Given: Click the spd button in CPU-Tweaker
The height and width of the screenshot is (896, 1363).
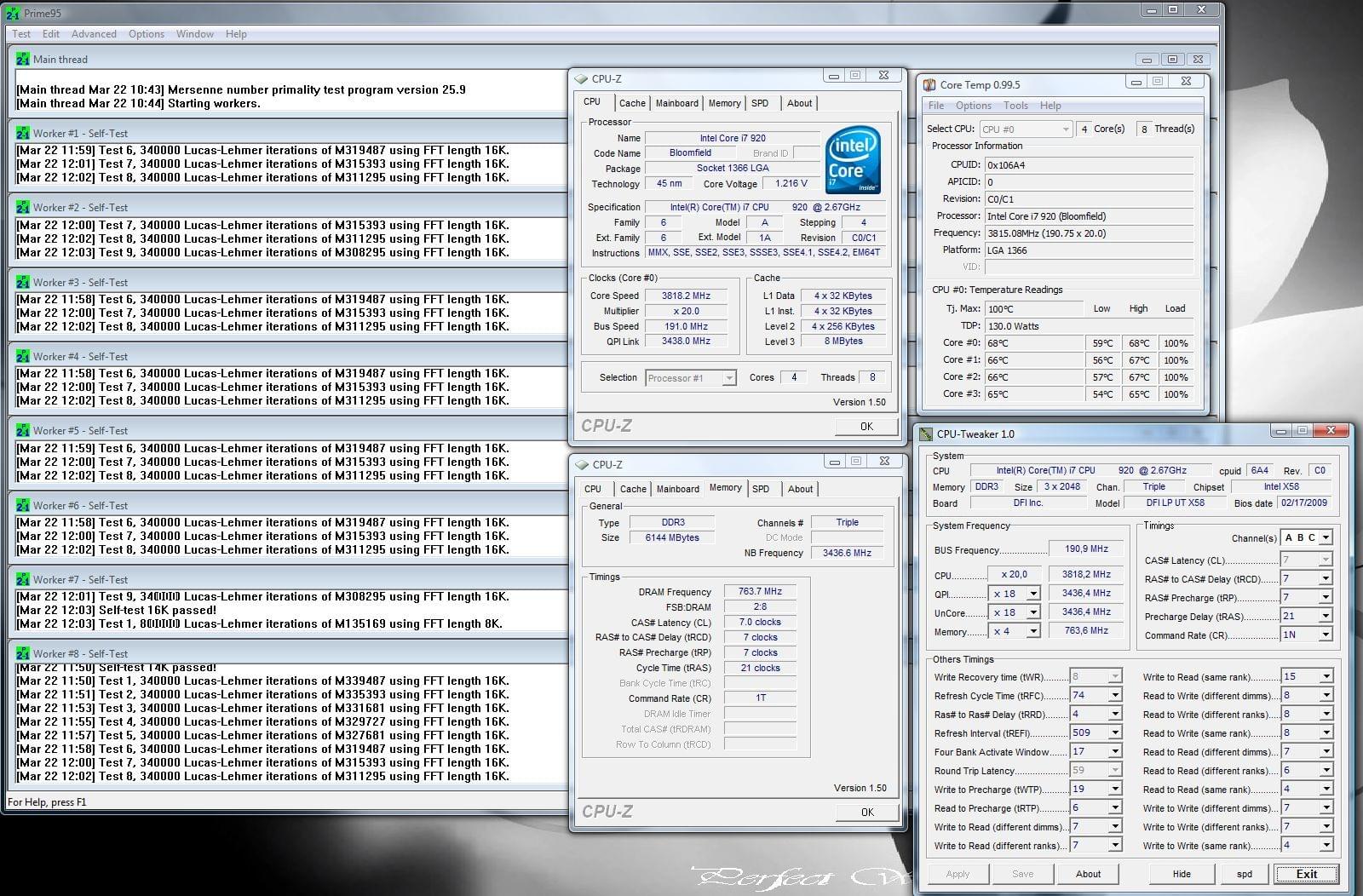Looking at the screenshot, I should click(x=1245, y=874).
